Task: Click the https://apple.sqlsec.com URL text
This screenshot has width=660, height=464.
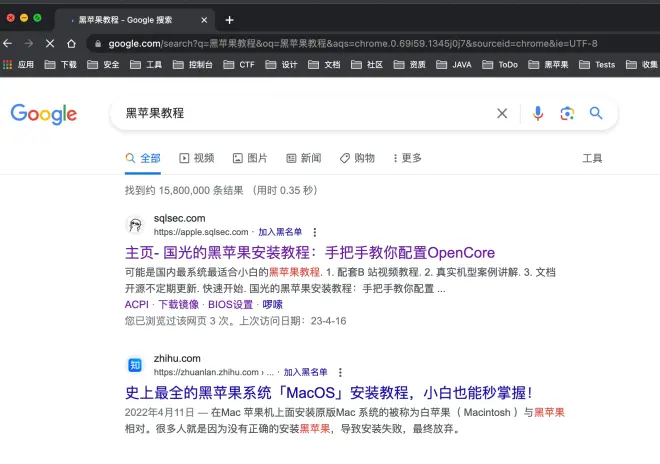Action: click(x=201, y=232)
